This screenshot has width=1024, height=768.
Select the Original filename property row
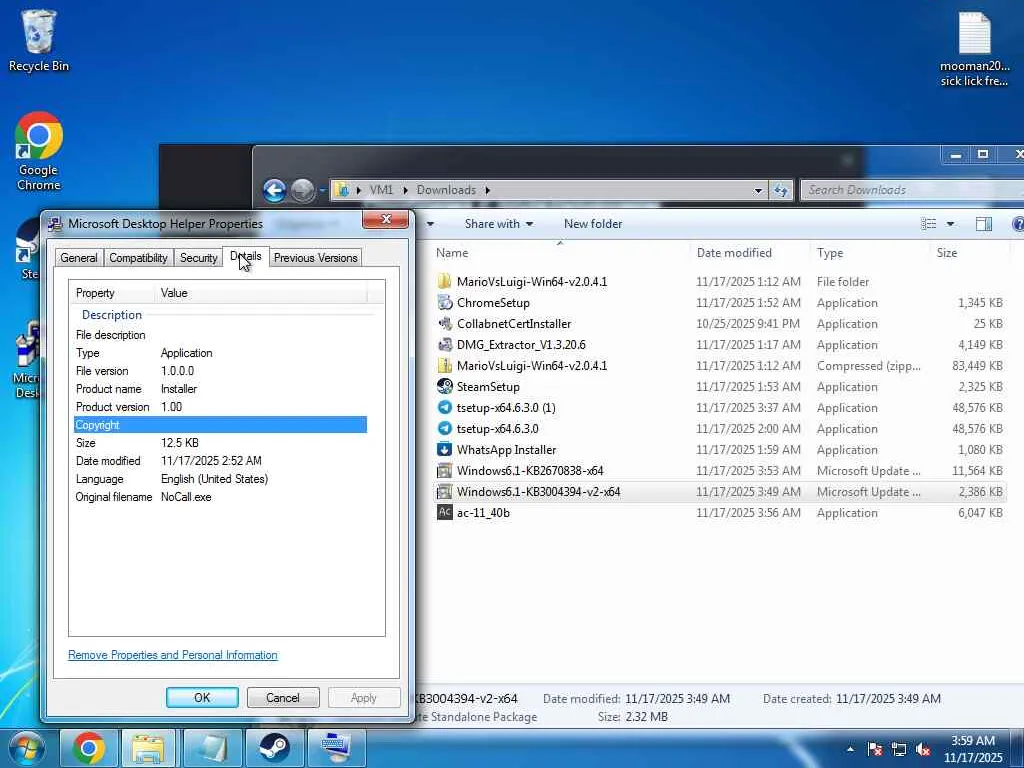(220, 497)
